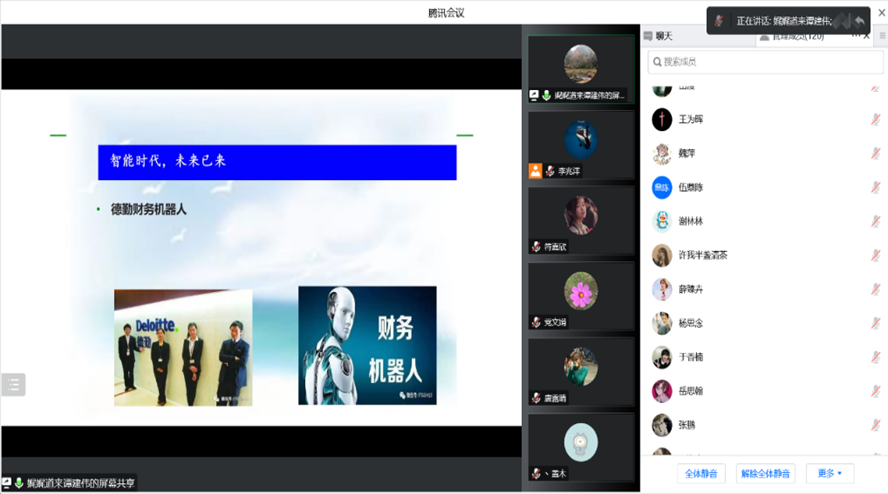Click the list icon at left edge of slide
Screen dimensions: 888x494
tap(13, 384)
